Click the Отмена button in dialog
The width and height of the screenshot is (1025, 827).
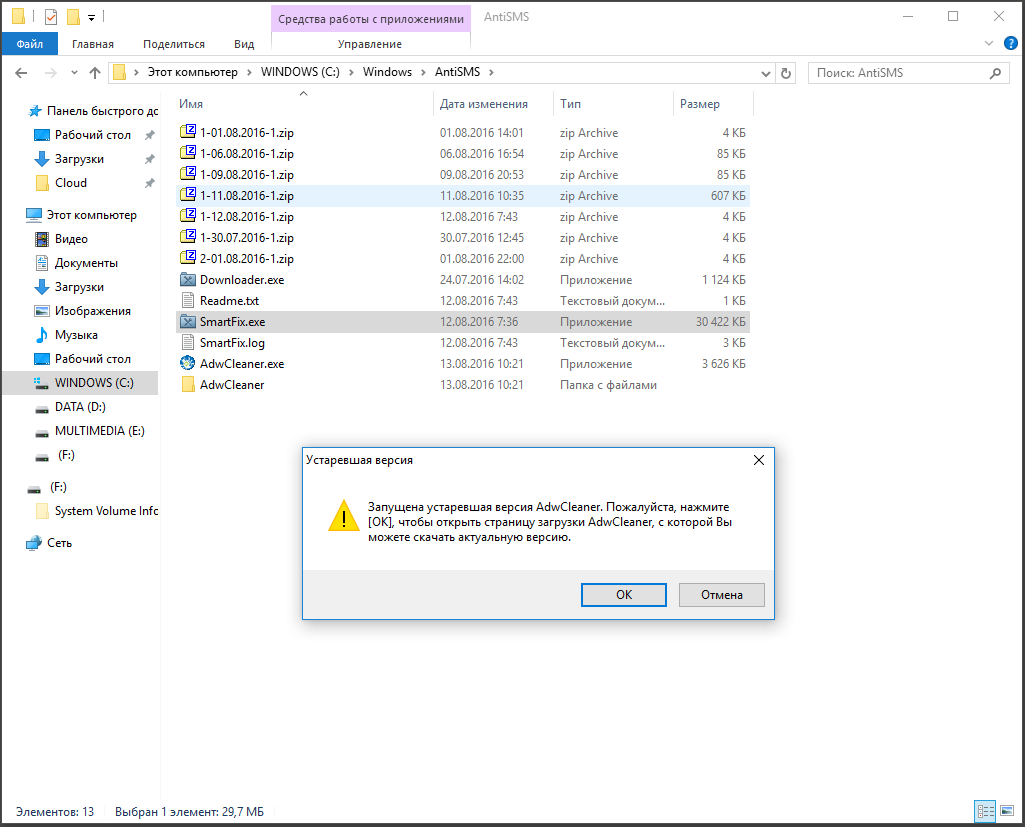tap(721, 594)
